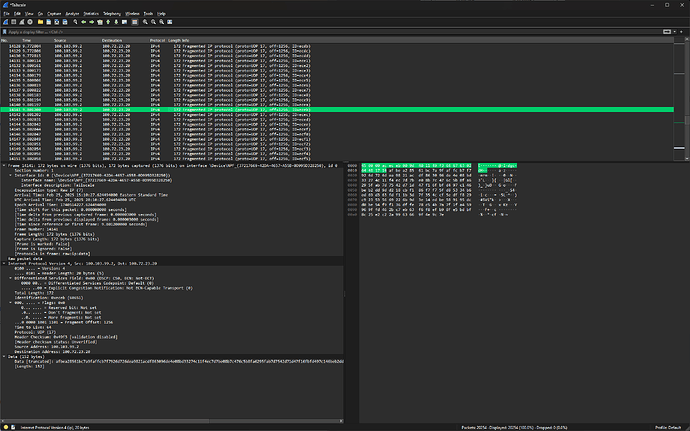
Task: Click the Normal size zoom icon
Action: [161, 22]
